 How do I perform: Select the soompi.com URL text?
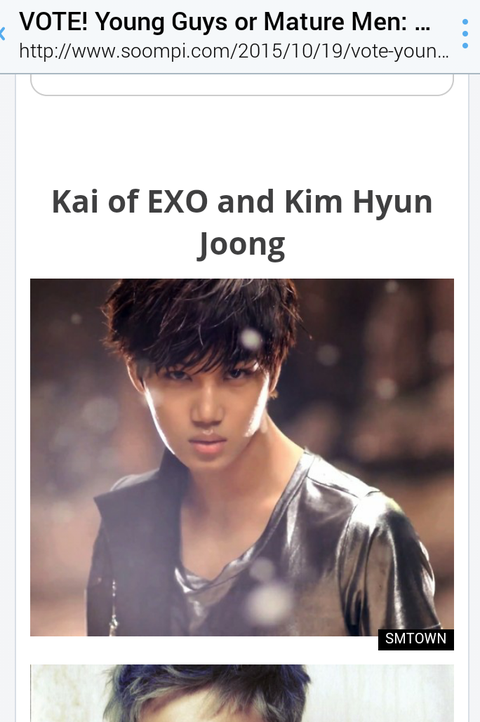[x=234, y=51]
